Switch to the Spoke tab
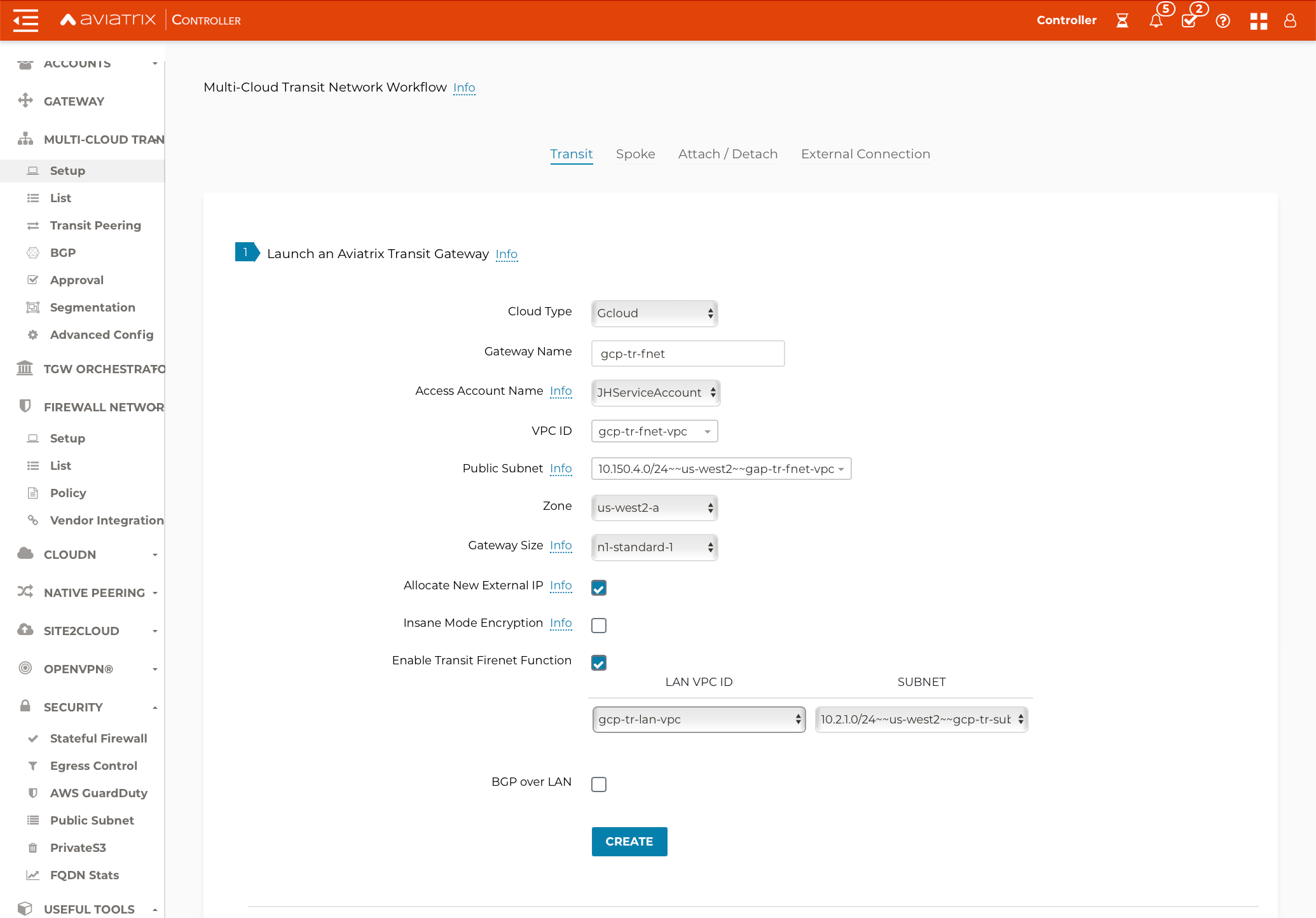 coord(635,154)
